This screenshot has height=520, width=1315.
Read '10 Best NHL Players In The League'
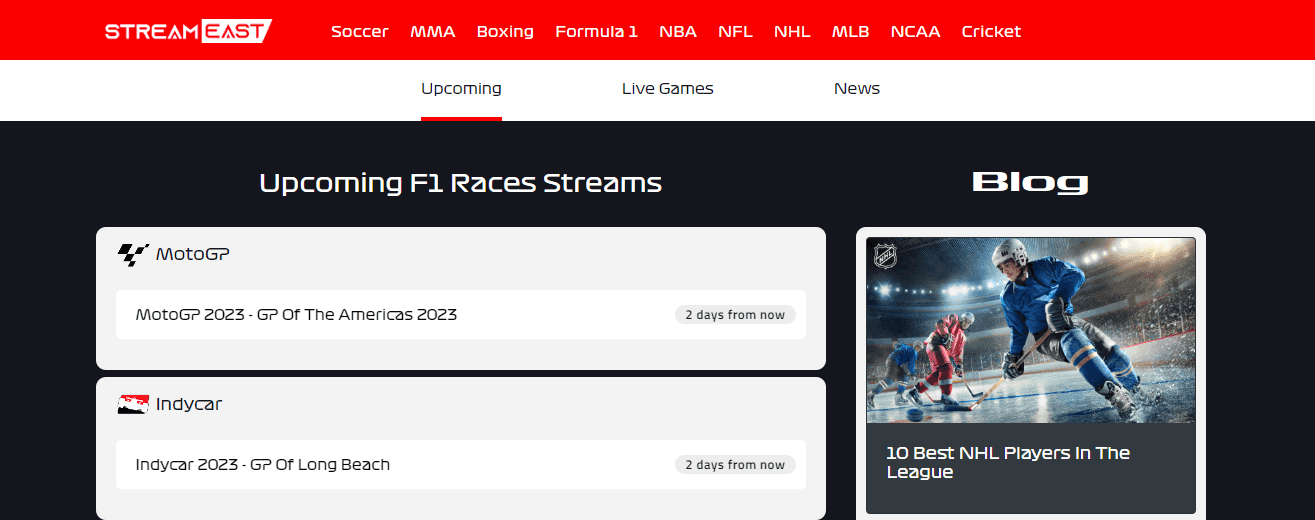[x=1008, y=462]
